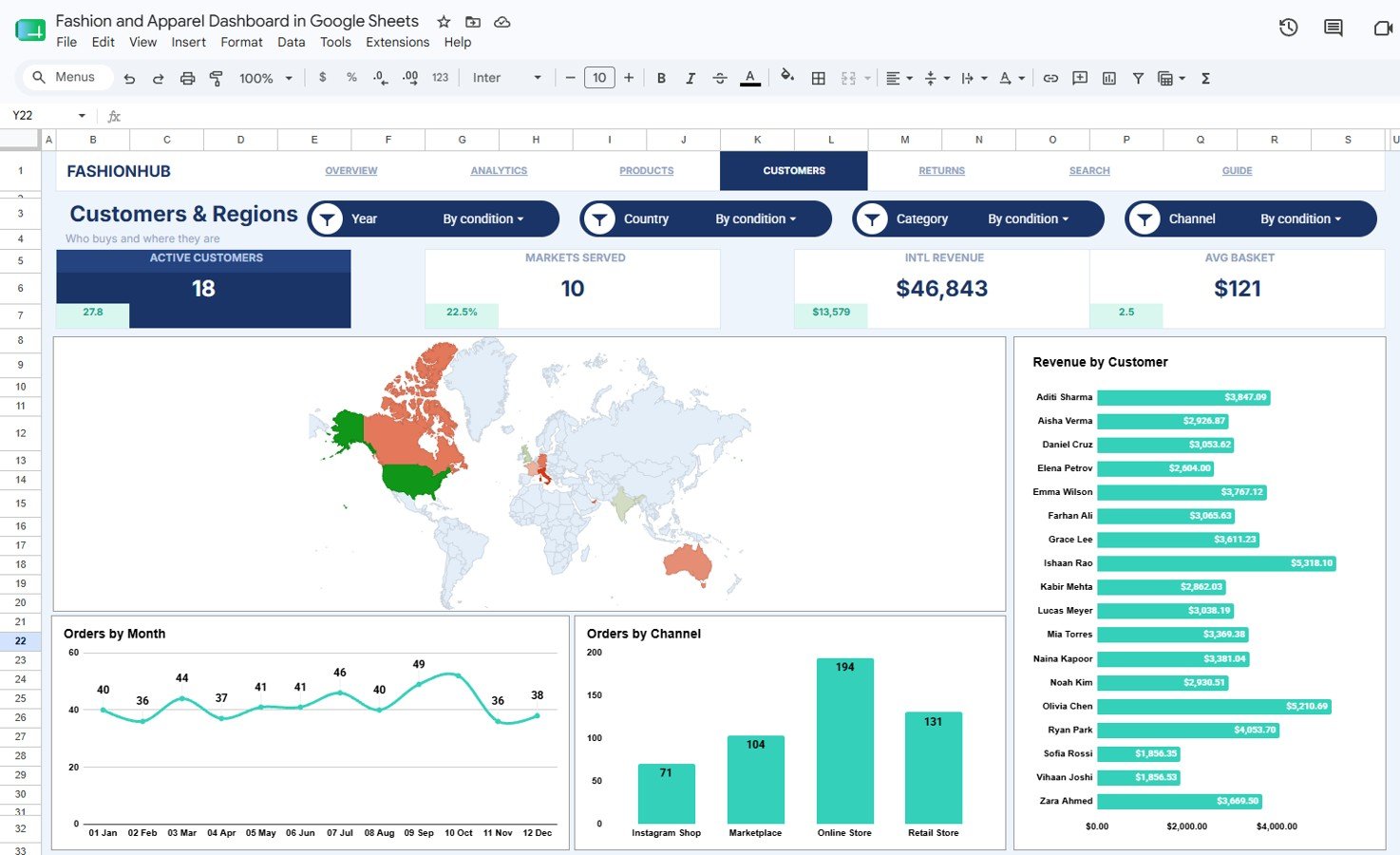Screen dimensions: 1400x855
Task: Open the Insert menu
Action: [x=188, y=43]
